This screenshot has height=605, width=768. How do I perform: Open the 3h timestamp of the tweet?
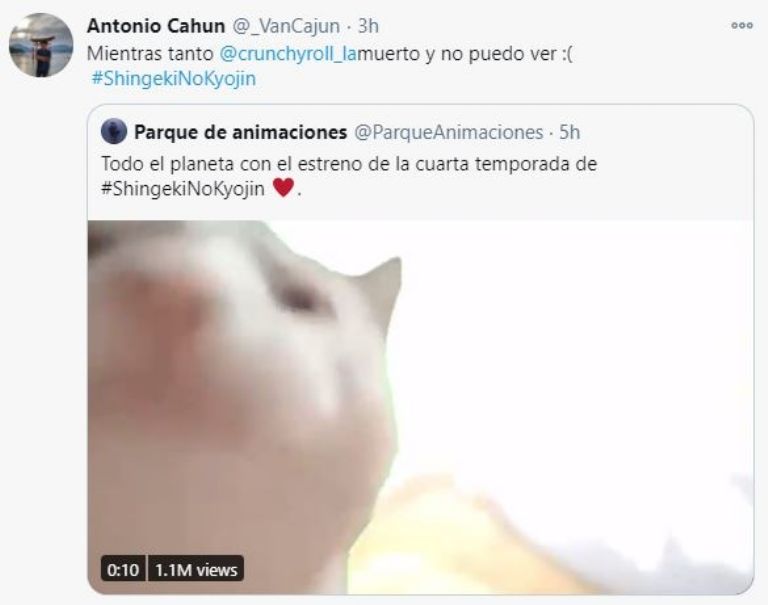tap(368, 26)
